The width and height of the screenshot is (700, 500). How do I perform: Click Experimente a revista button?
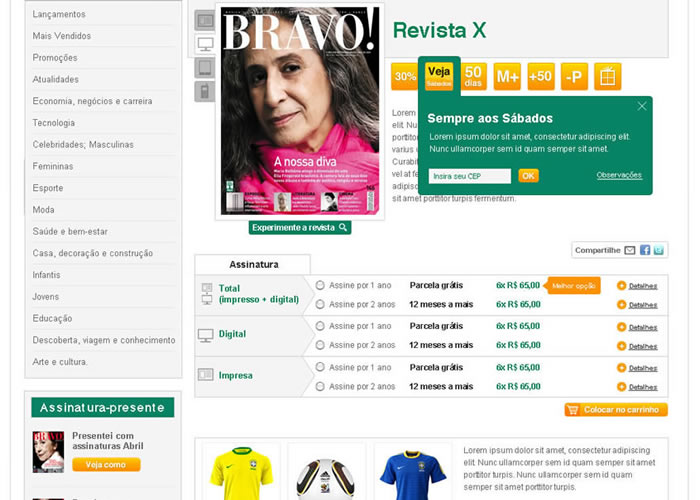point(300,228)
